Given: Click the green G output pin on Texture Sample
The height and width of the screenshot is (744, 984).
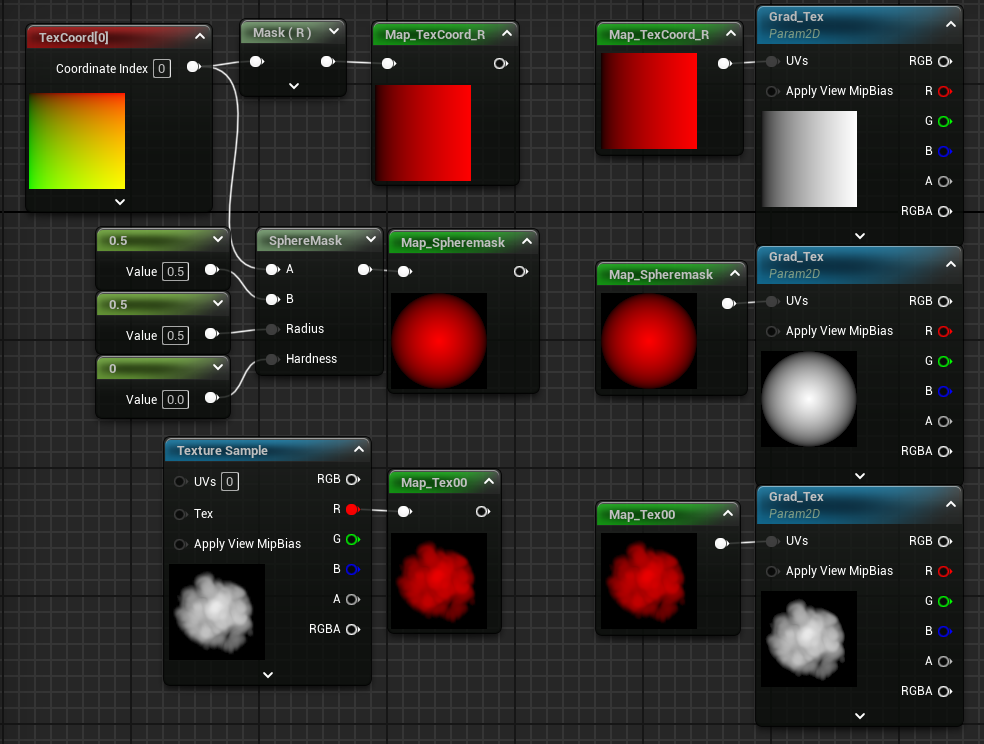Looking at the screenshot, I should click(x=351, y=539).
